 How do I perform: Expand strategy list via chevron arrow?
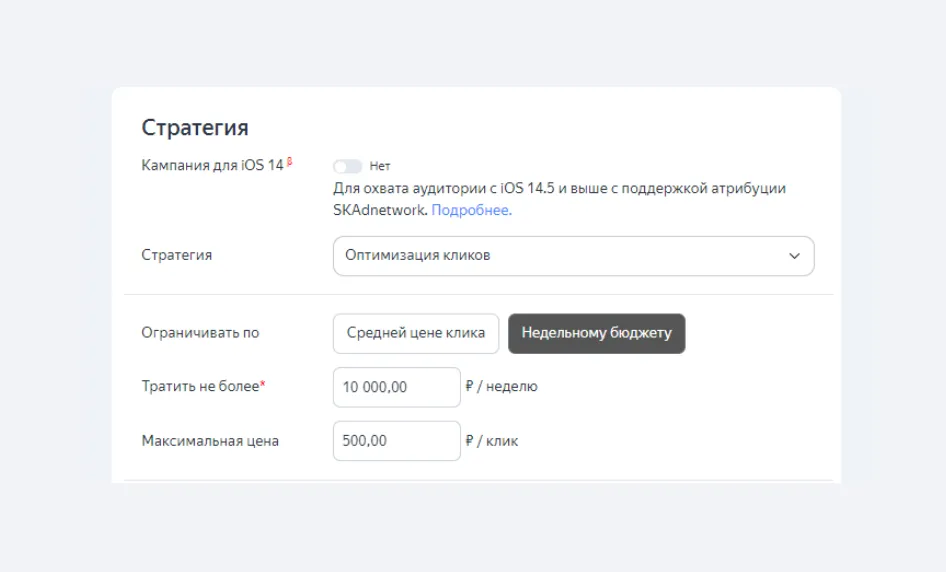click(794, 256)
